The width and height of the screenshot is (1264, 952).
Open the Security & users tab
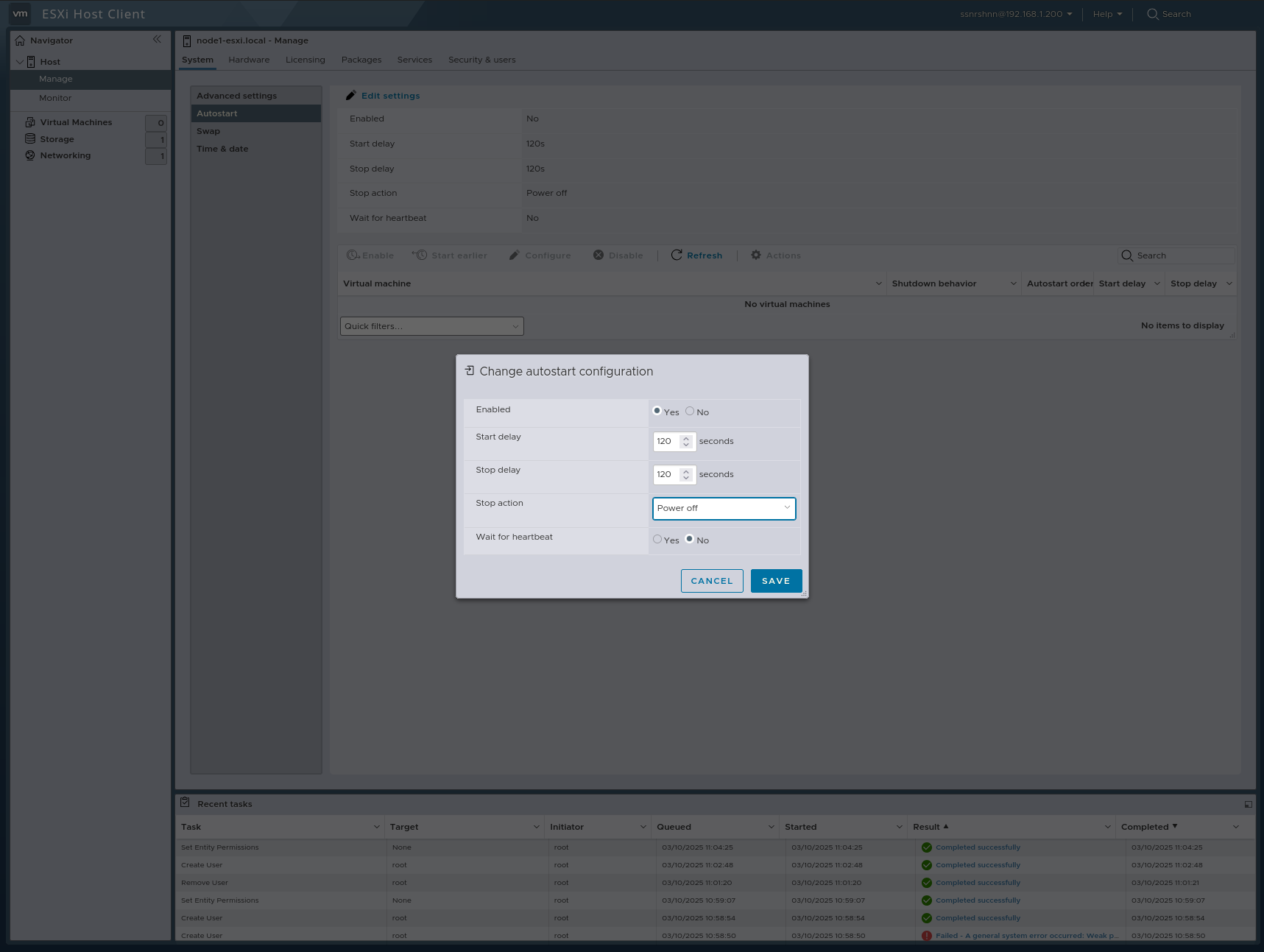(x=481, y=60)
